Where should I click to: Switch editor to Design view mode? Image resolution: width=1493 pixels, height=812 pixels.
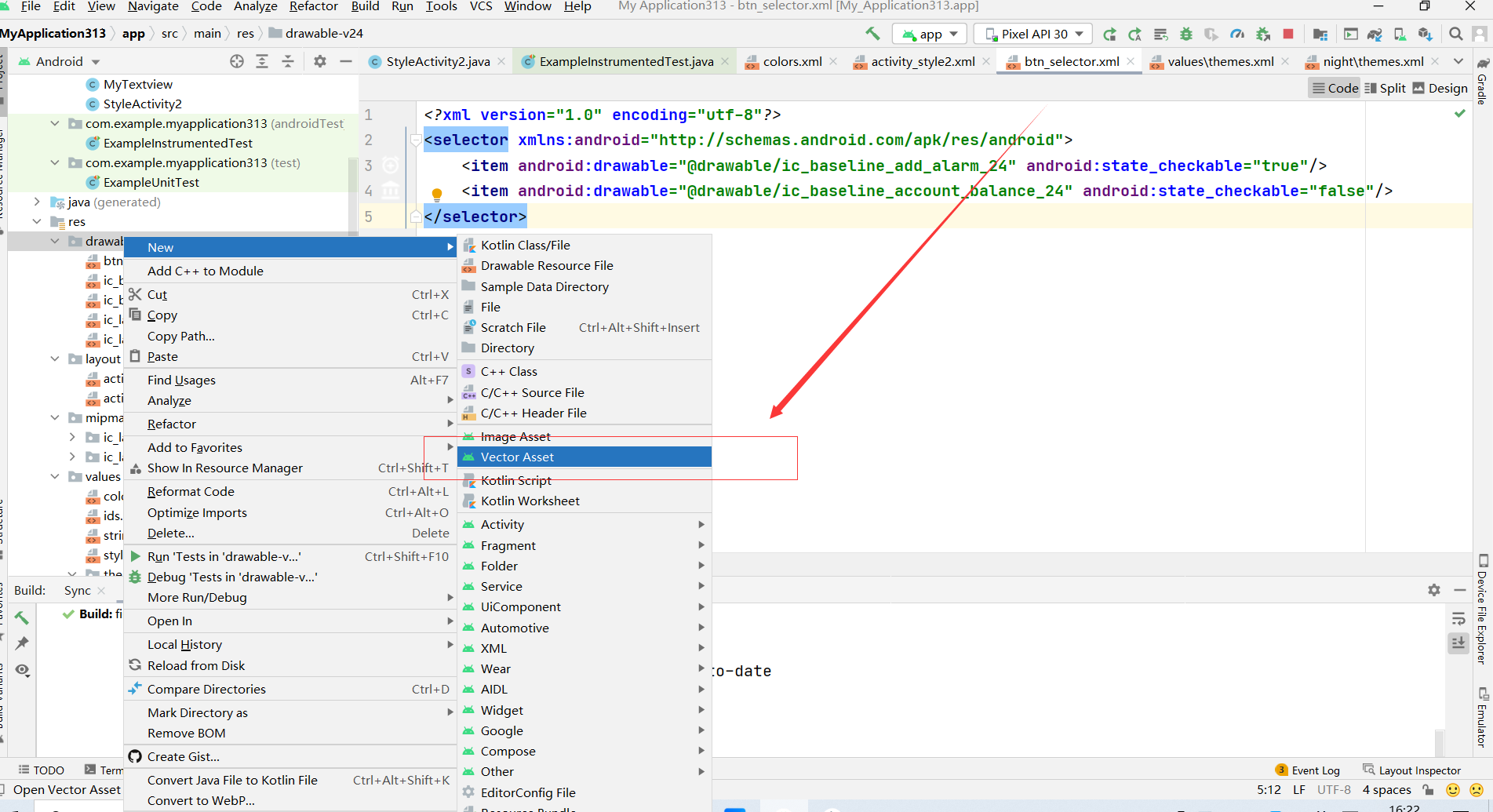pos(1440,88)
